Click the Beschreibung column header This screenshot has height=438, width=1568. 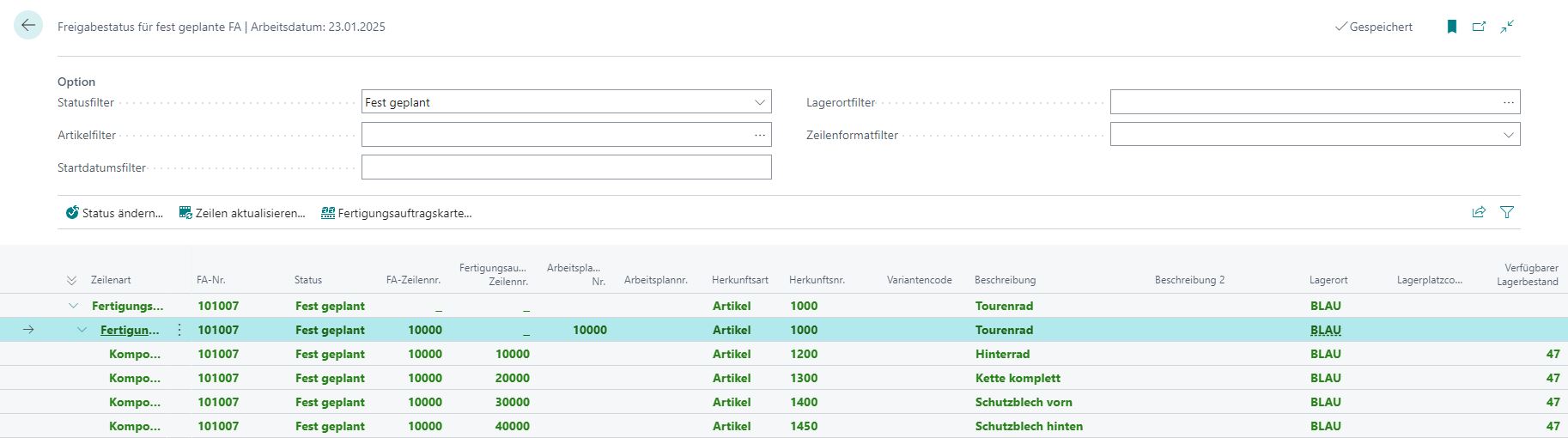point(1006,280)
